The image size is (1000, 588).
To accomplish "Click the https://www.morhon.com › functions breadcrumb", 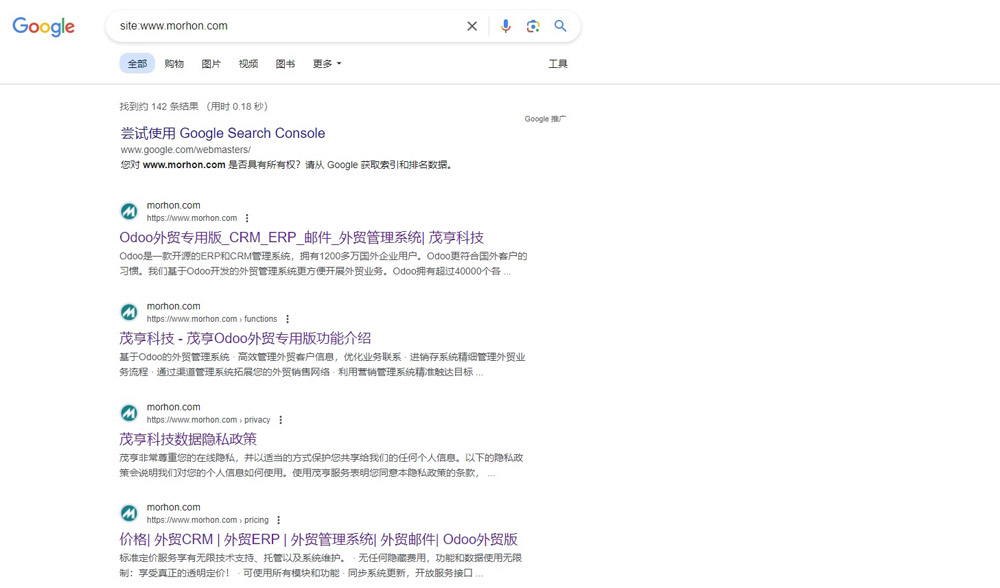I will pos(212,319).
